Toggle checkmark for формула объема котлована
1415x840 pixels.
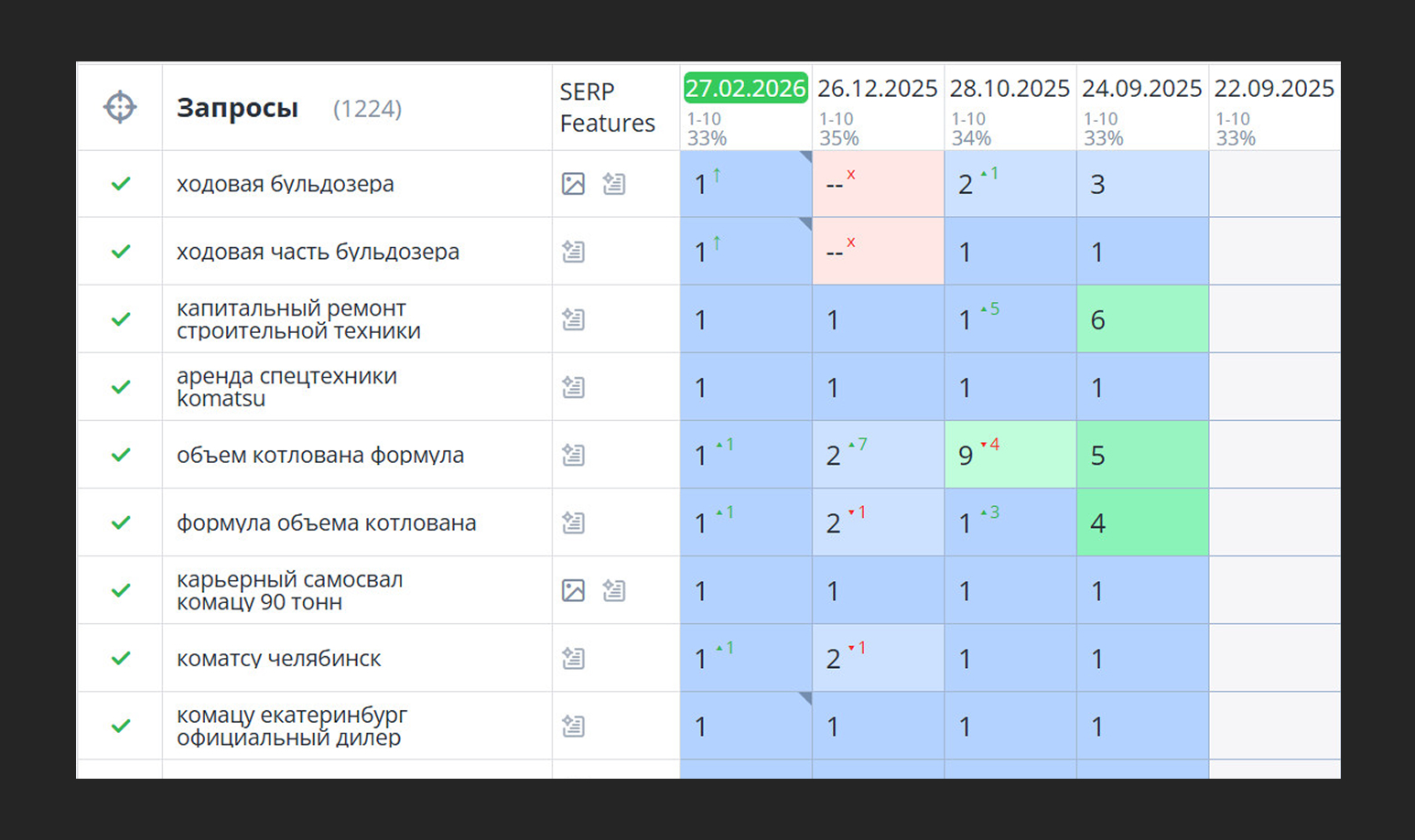coord(121,522)
